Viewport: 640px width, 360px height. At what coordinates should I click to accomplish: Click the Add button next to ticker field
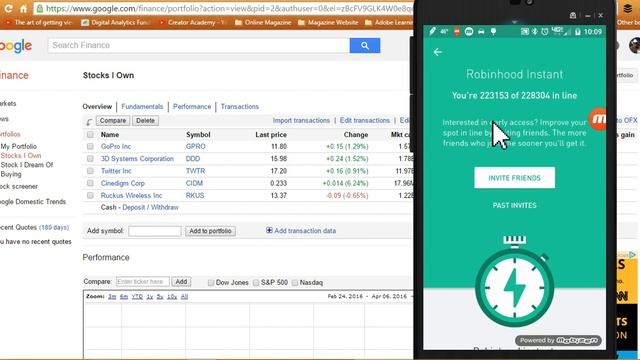[x=181, y=282]
